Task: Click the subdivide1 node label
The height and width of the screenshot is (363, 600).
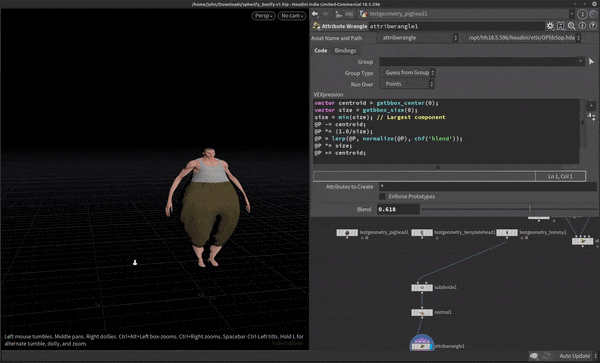Action: point(445,287)
